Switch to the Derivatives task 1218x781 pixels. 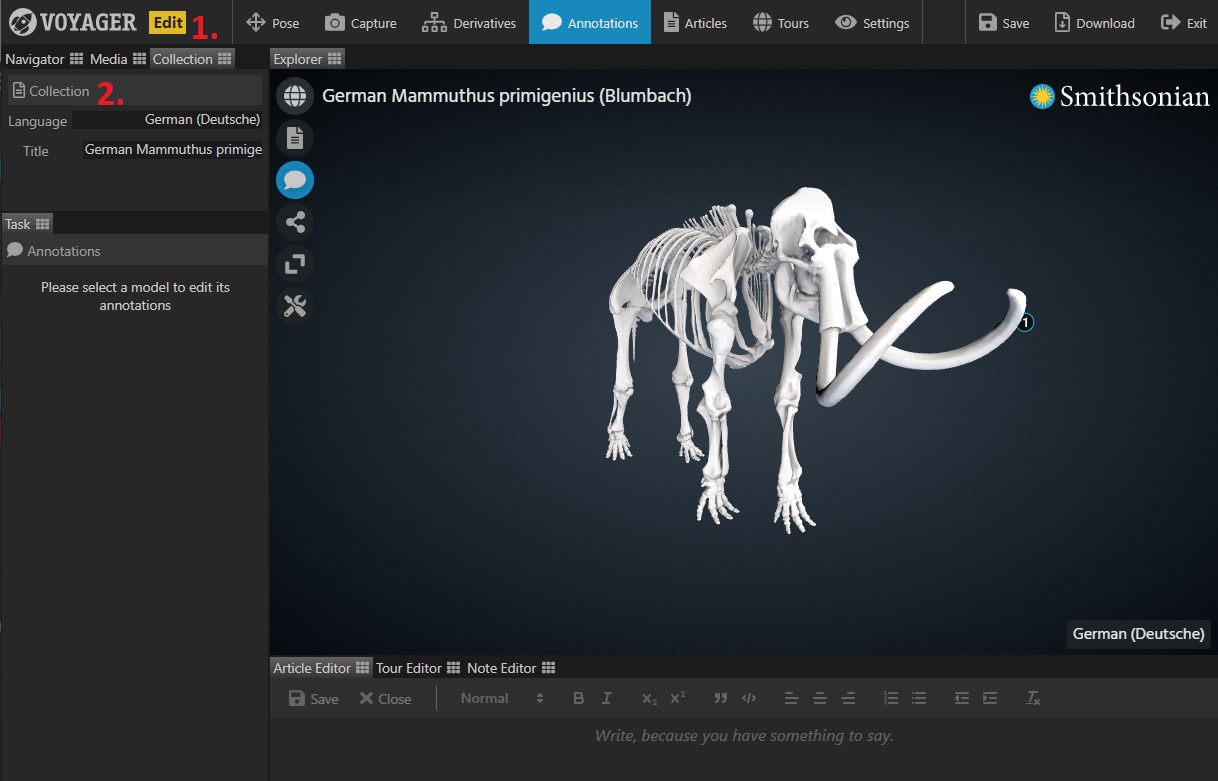pos(469,23)
